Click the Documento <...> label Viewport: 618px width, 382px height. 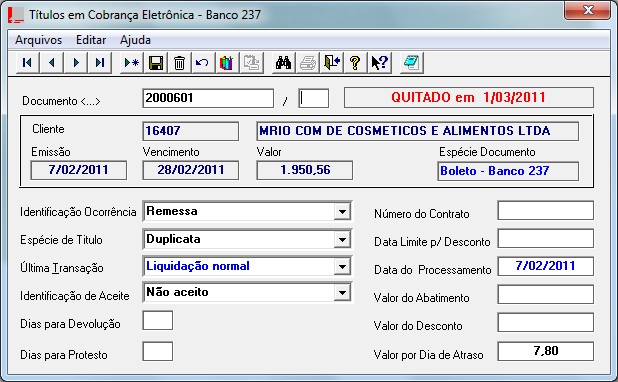(61, 101)
